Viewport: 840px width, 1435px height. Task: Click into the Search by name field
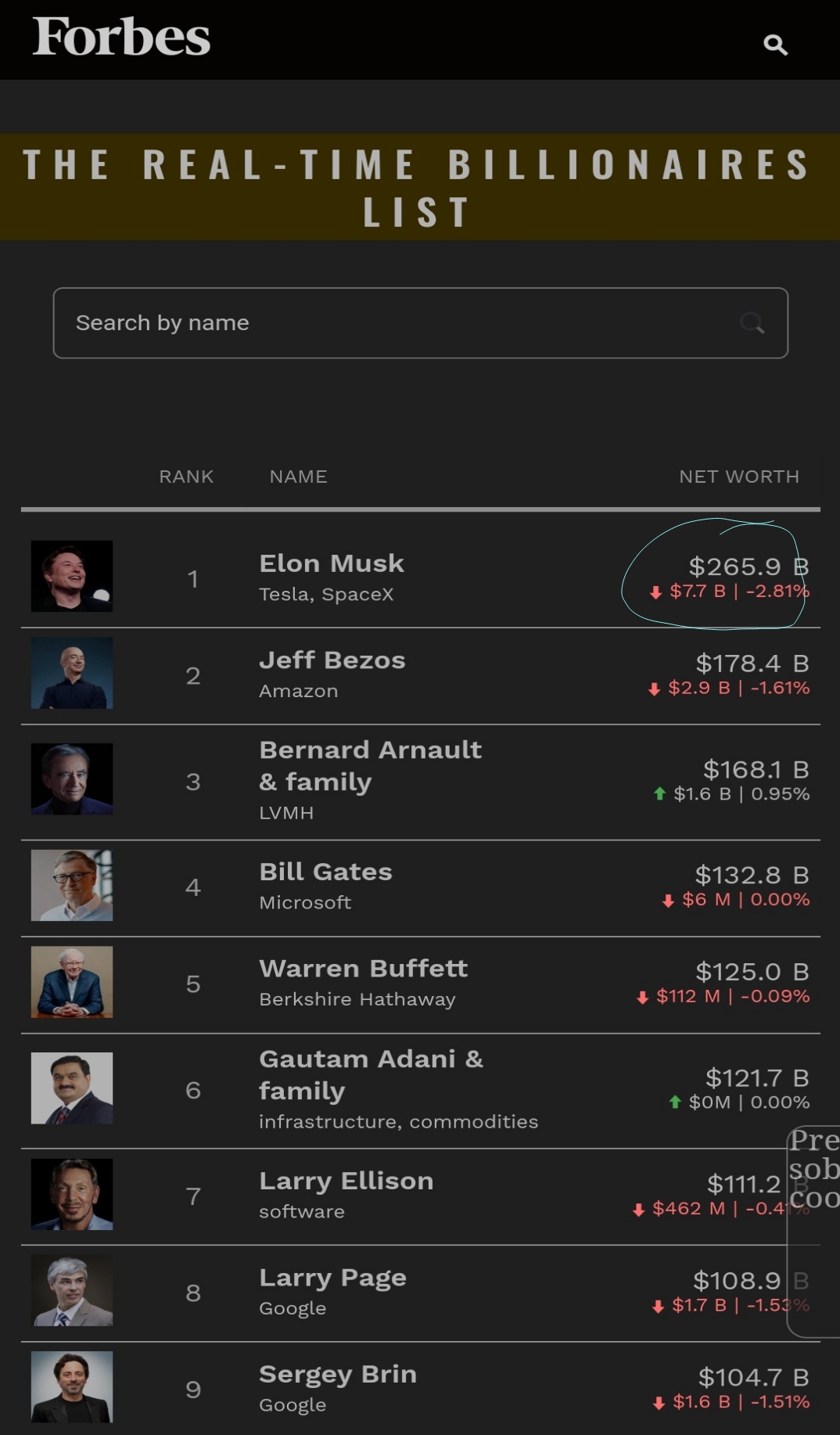pos(391,323)
